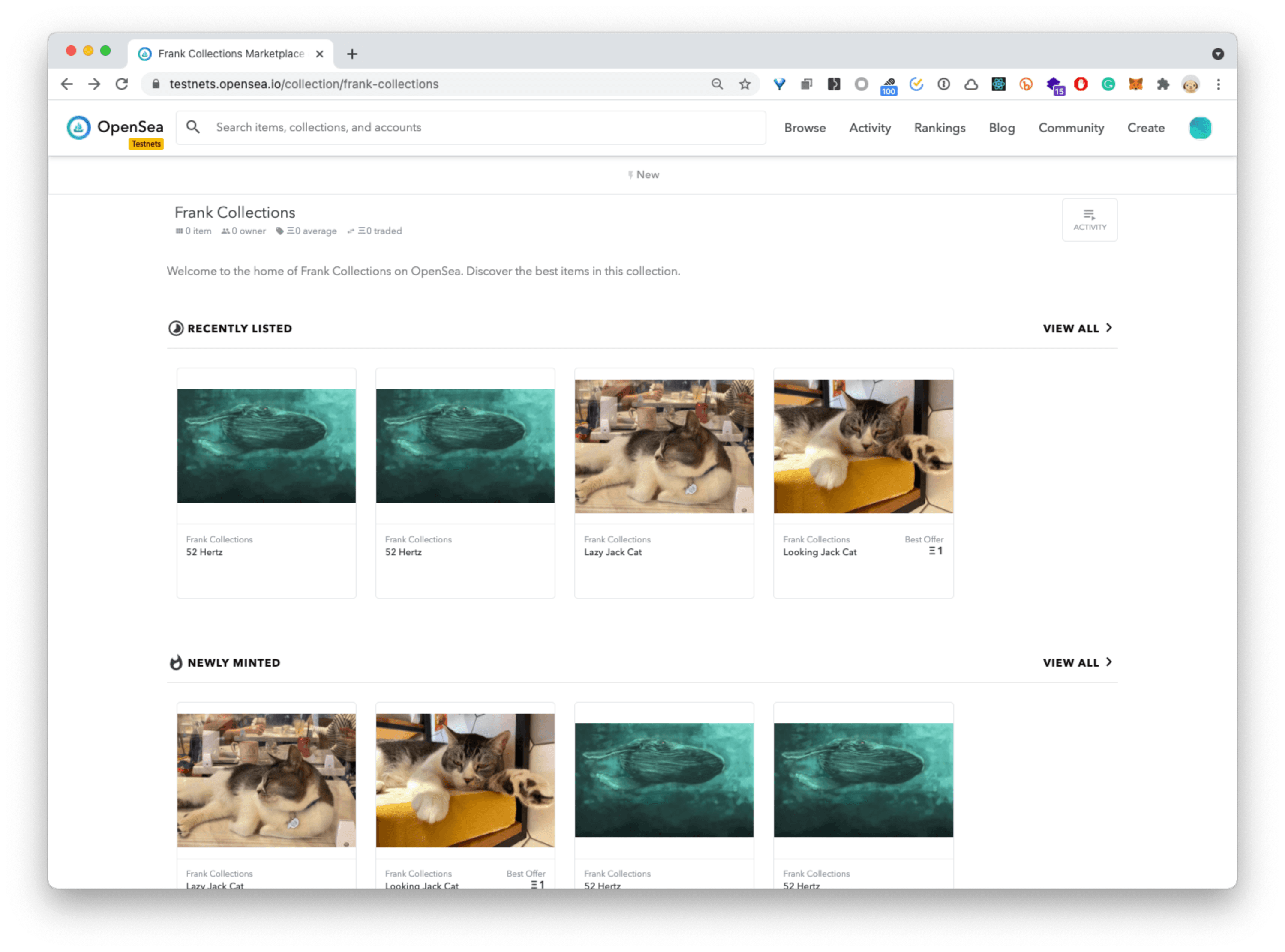Open a new browser tab

point(352,54)
